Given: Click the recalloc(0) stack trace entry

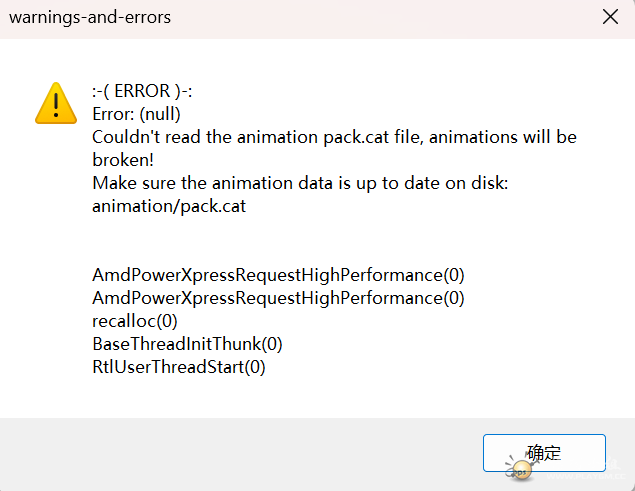Looking at the screenshot, I should tap(135, 321).
